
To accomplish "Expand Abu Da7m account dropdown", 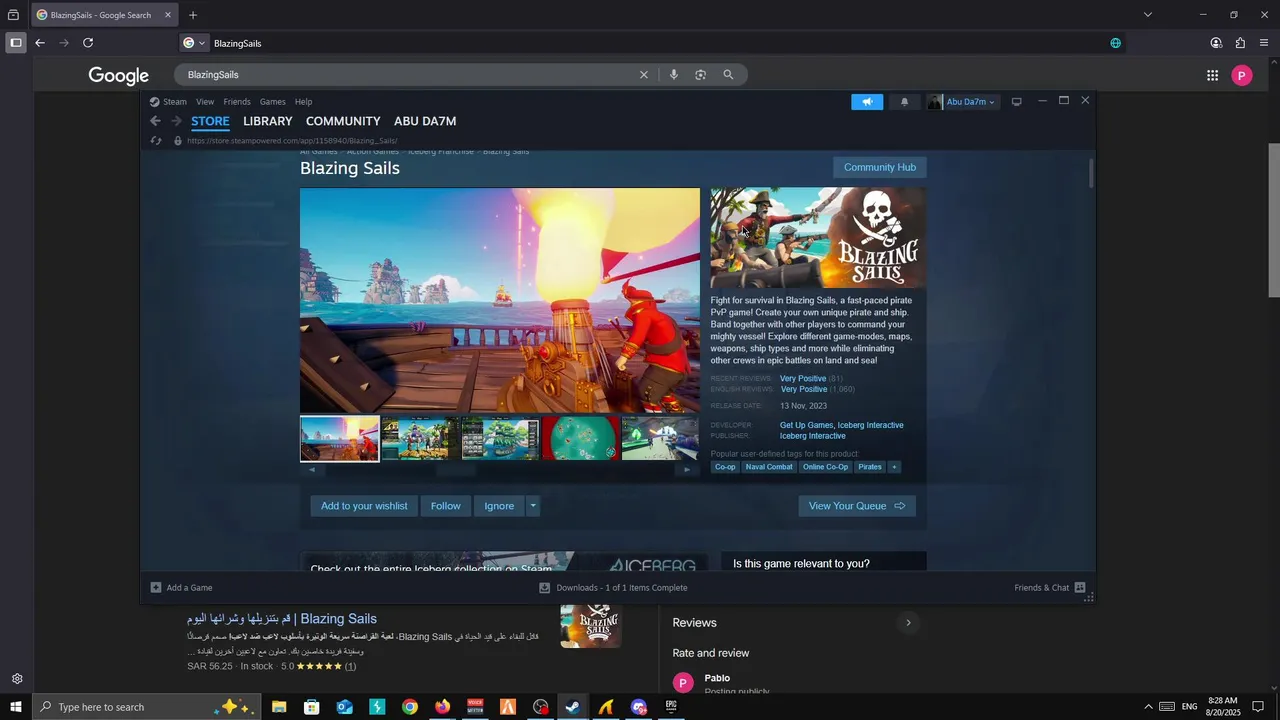I will 970,102.
